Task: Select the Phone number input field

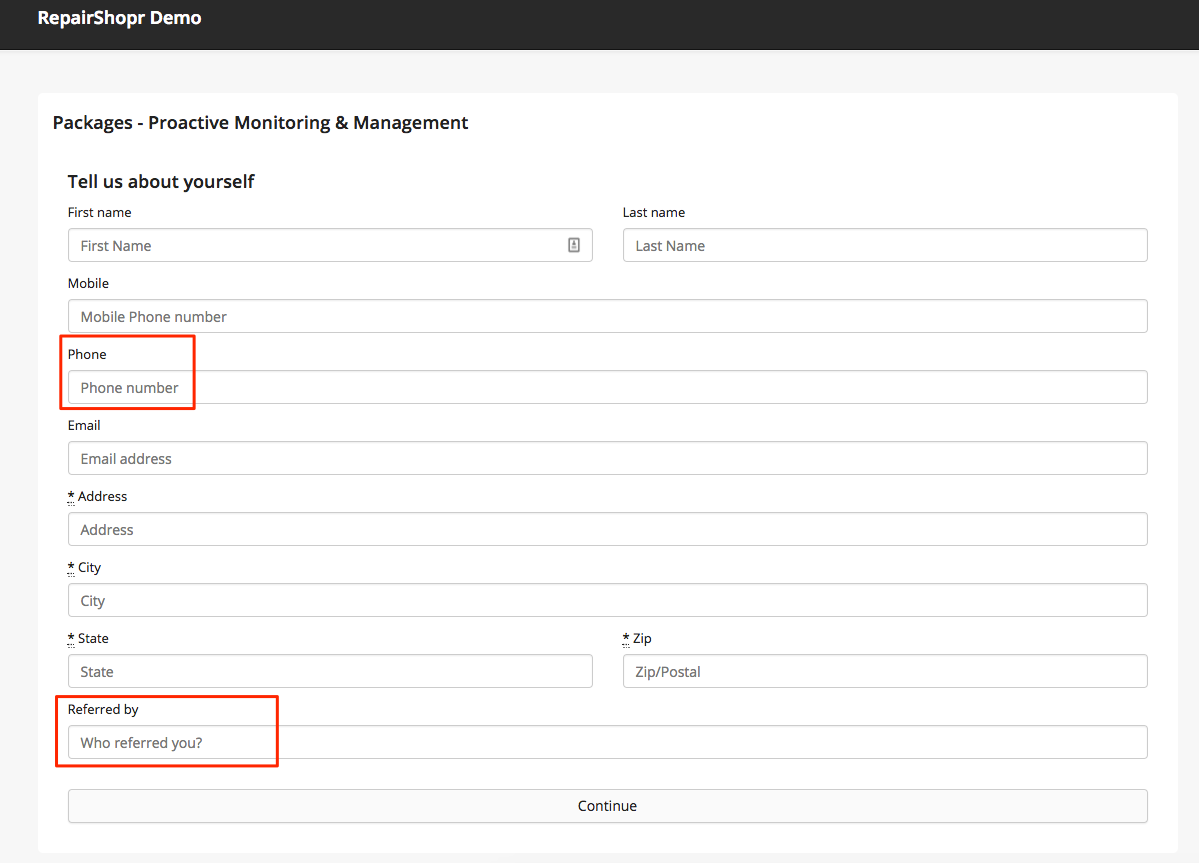Action: 608,388
